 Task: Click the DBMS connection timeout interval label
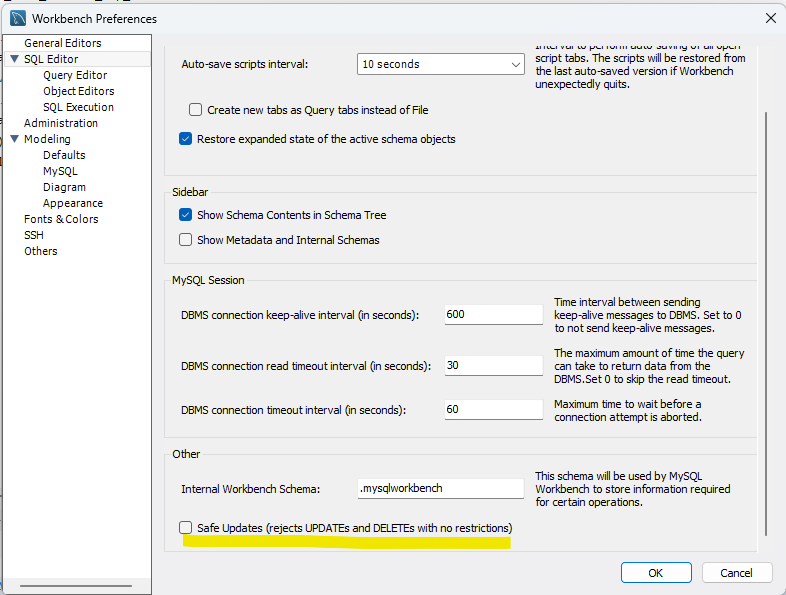[x=293, y=410]
